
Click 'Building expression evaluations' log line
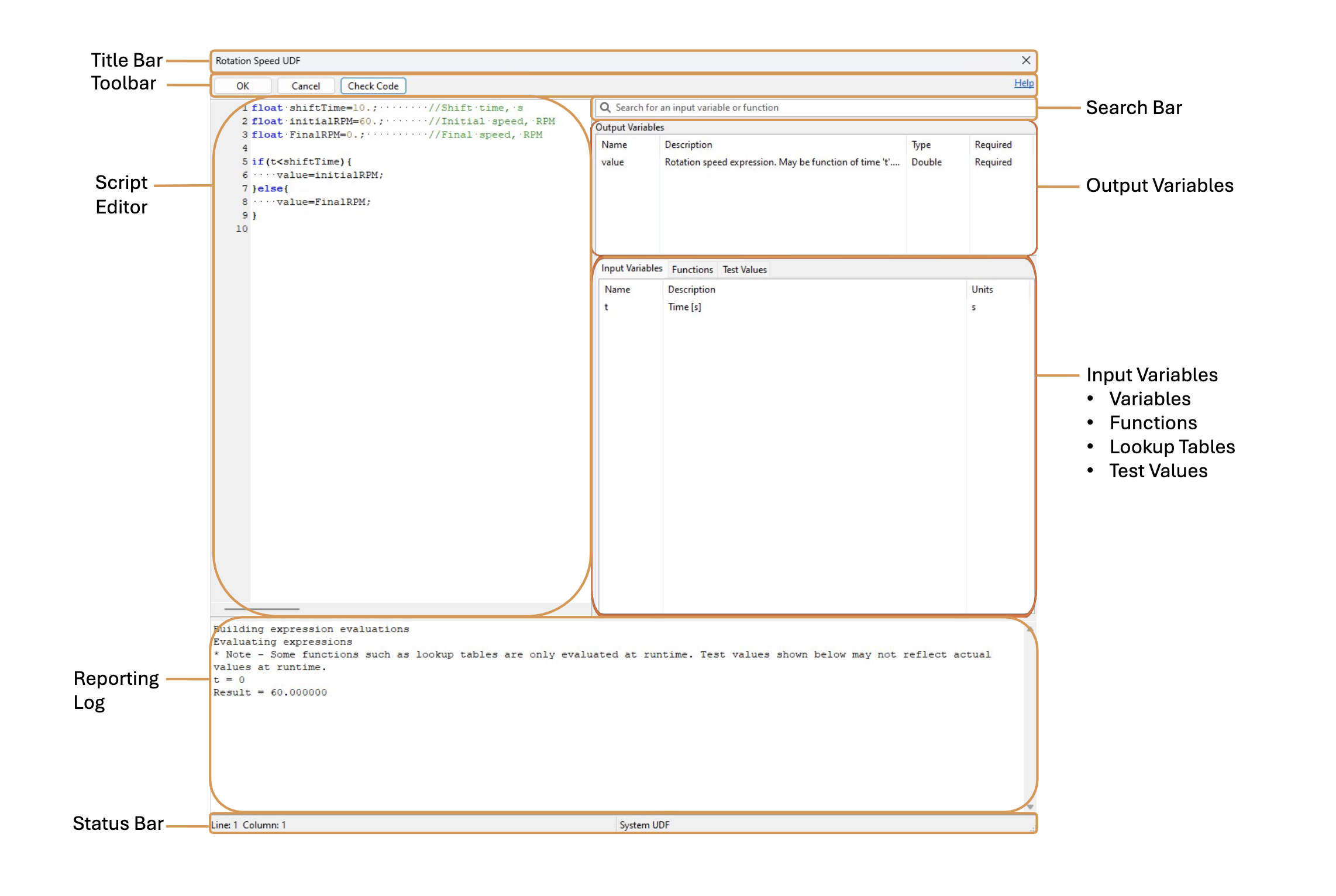coord(311,629)
